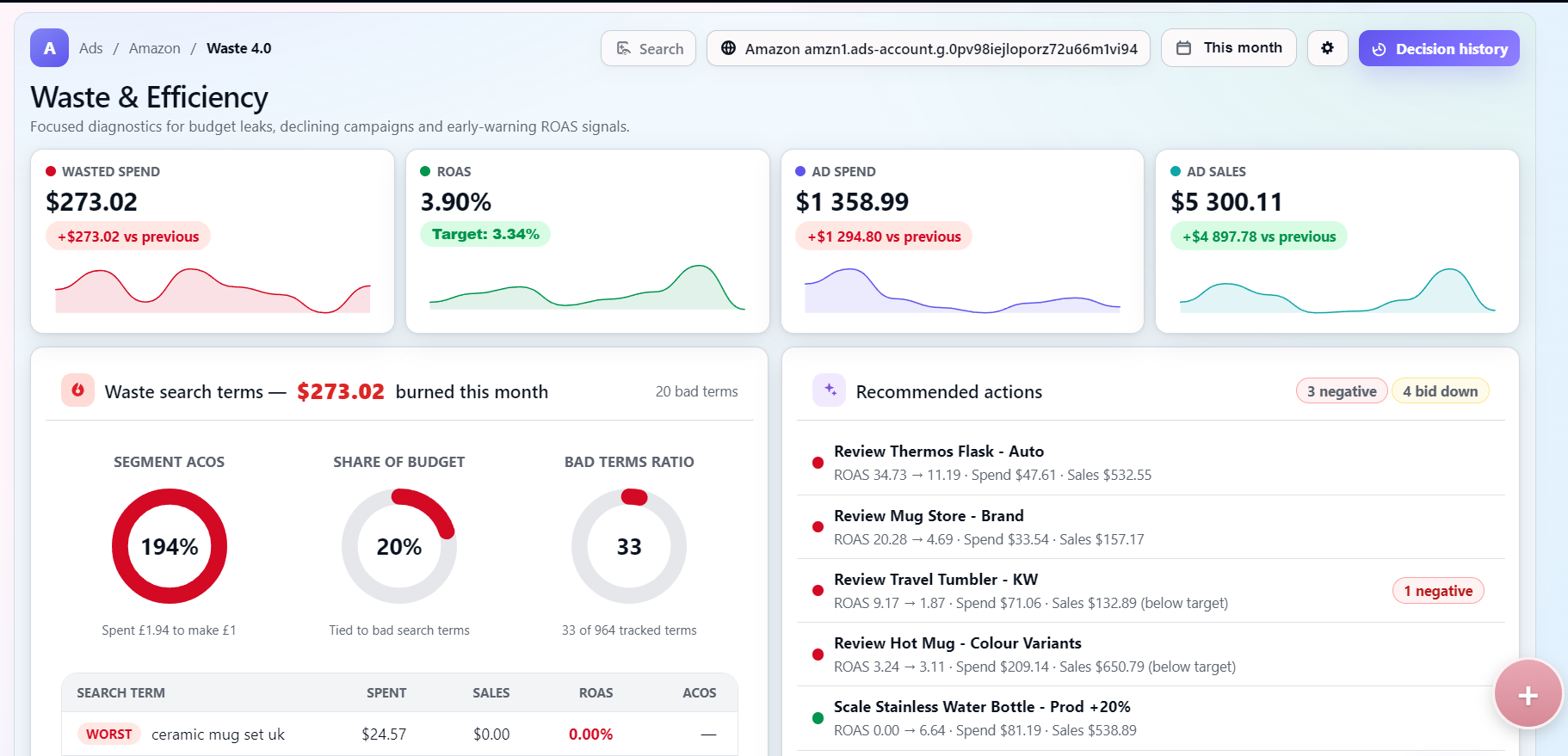
Task: Open Review Hot Mug - Colour Variants action
Action: click(x=1151, y=655)
